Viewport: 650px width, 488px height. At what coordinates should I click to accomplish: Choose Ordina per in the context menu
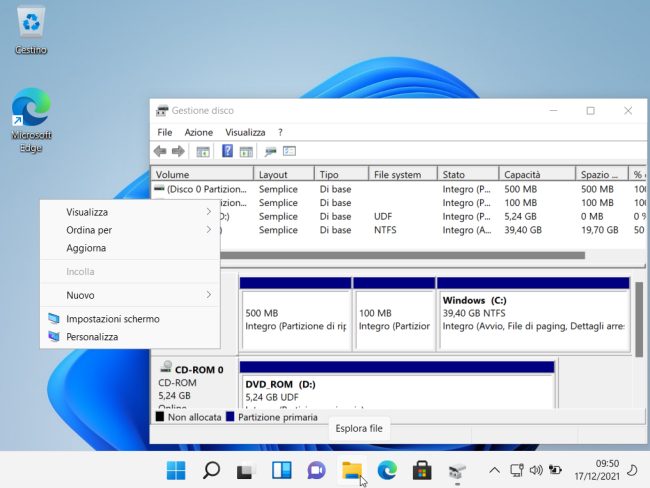130,230
